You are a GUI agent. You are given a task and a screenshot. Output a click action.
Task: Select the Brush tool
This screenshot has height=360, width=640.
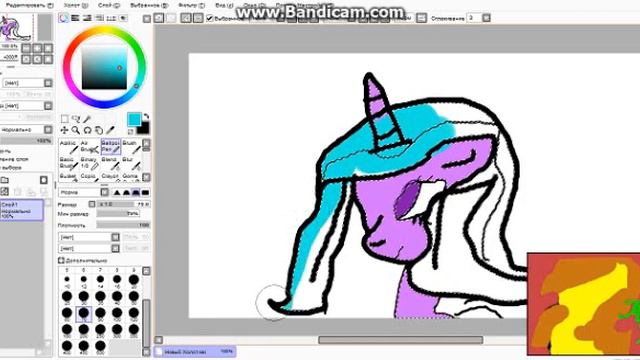pyautogui.click(x=131, y=146)
